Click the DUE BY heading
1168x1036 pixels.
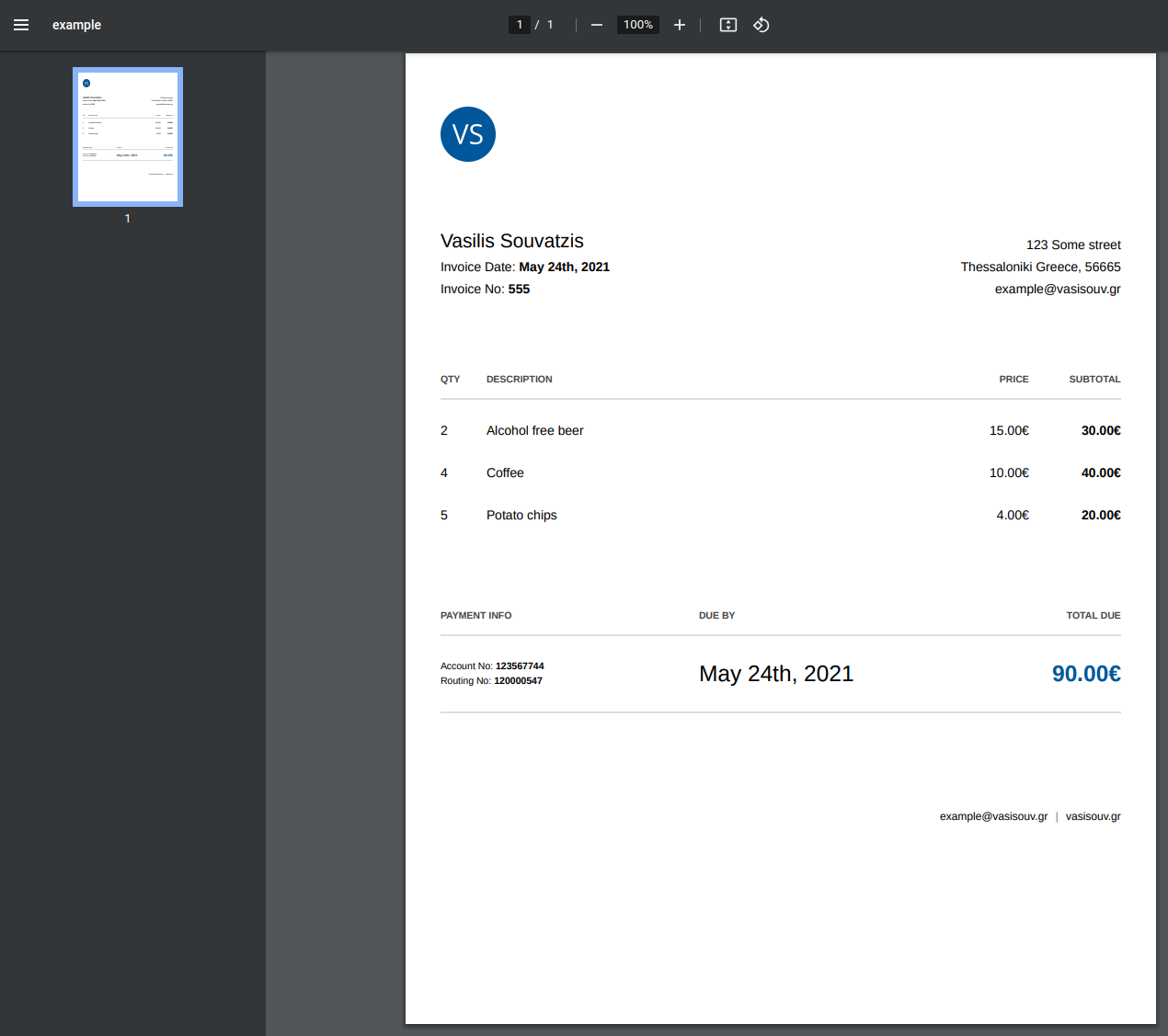[x=717, y=615]
